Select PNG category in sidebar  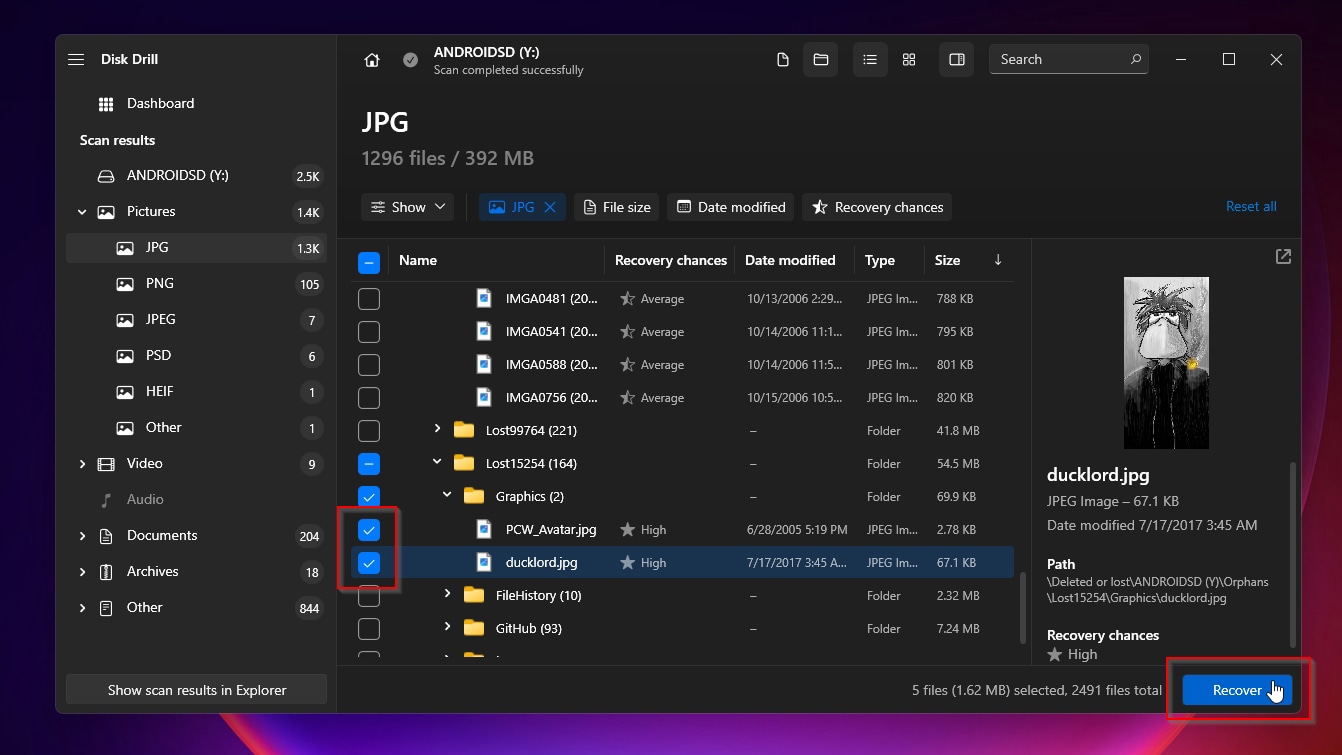[x=196, y=284]
